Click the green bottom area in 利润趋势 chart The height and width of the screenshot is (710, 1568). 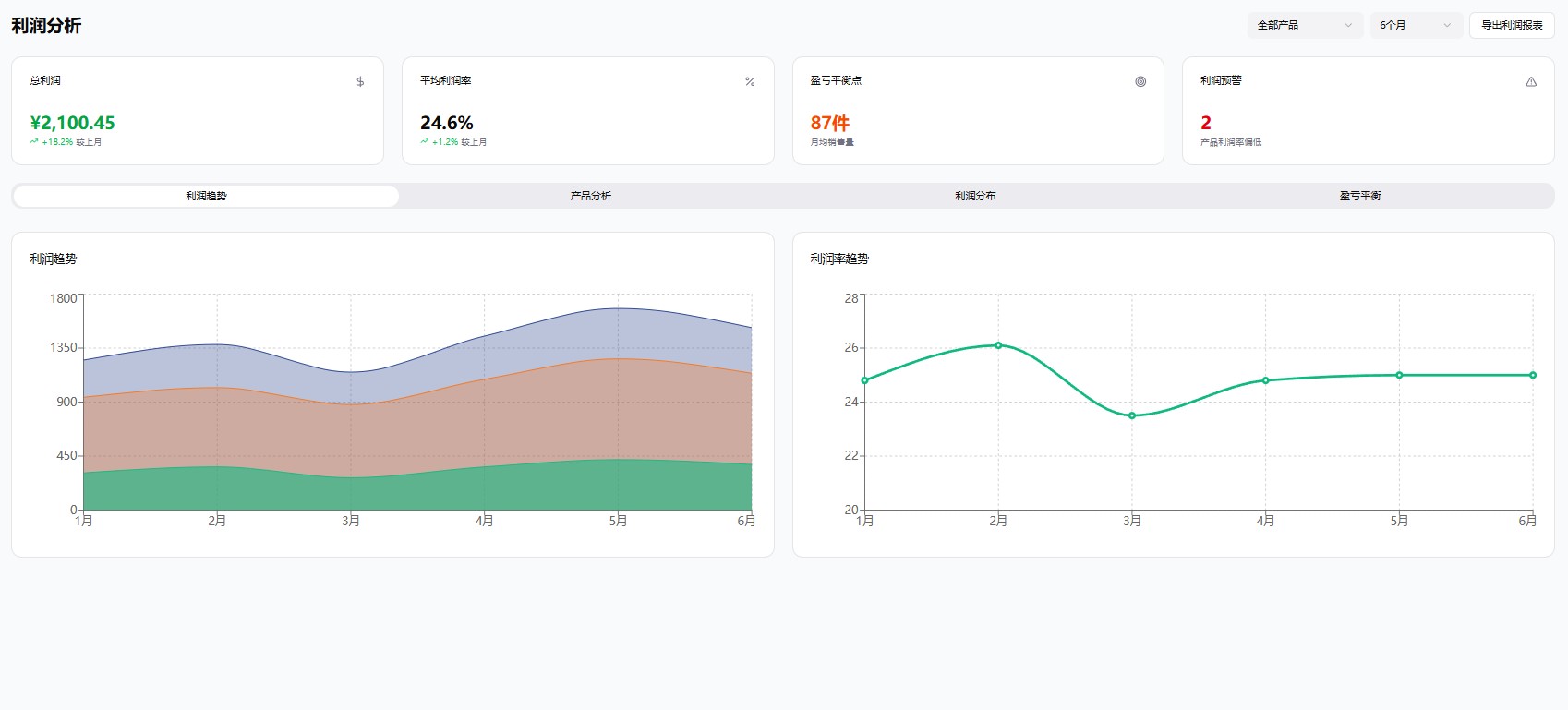(416, 489)
